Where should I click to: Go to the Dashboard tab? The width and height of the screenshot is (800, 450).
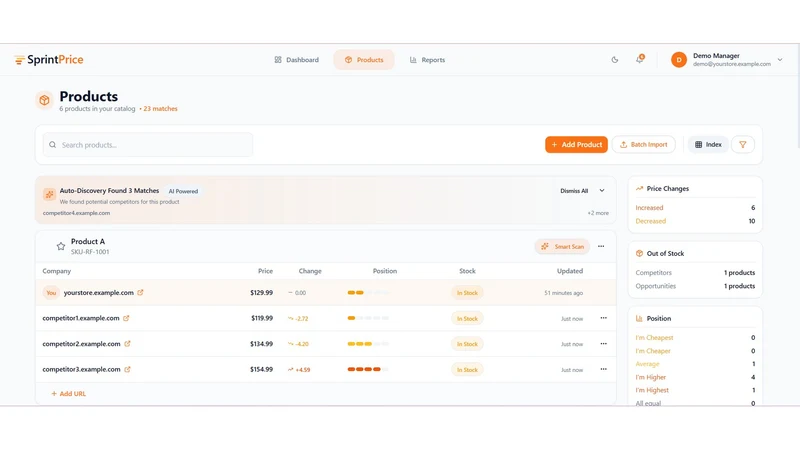(x=296, y=60)
